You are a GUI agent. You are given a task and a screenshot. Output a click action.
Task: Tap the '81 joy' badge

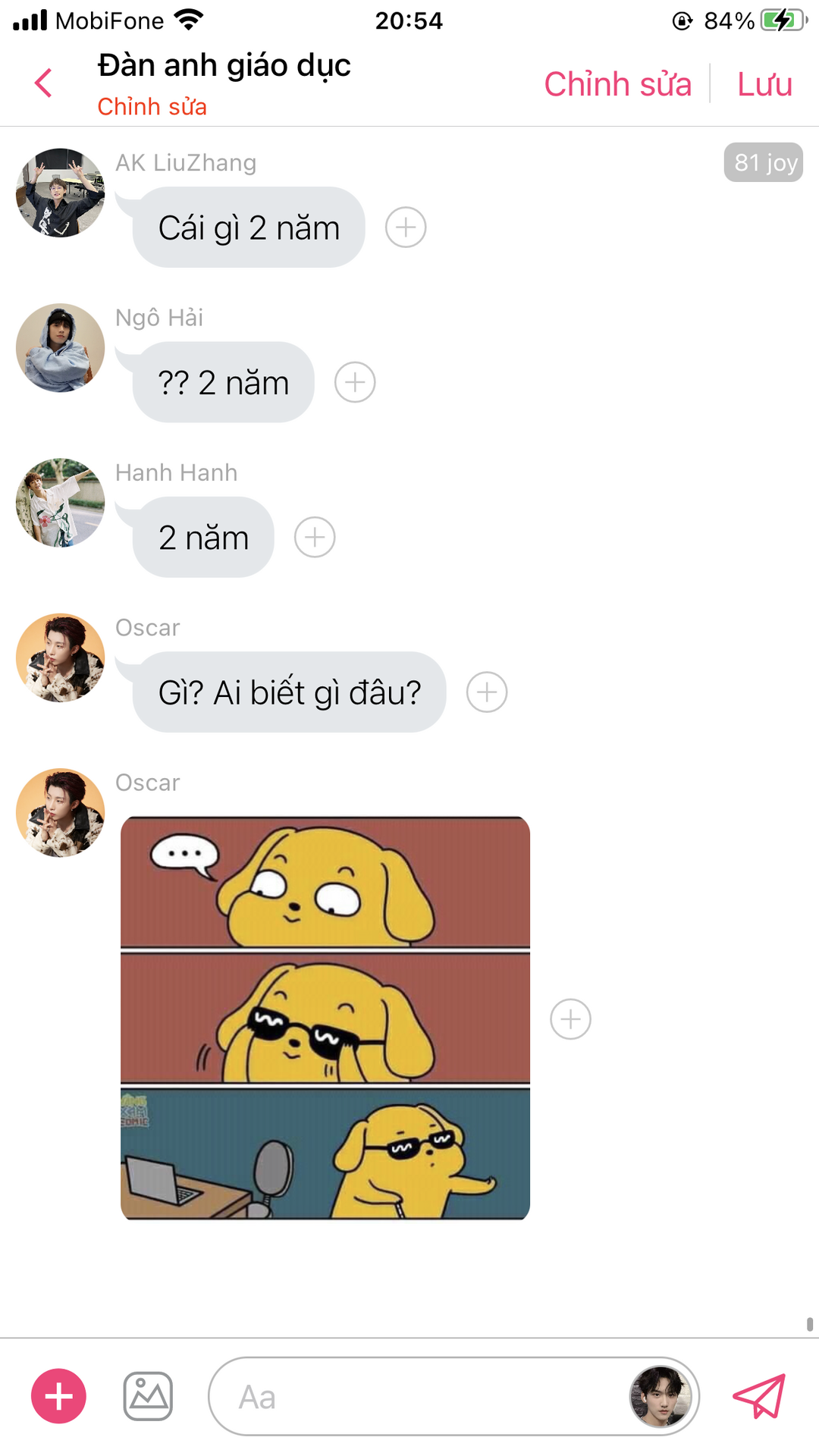pos(764,162)
